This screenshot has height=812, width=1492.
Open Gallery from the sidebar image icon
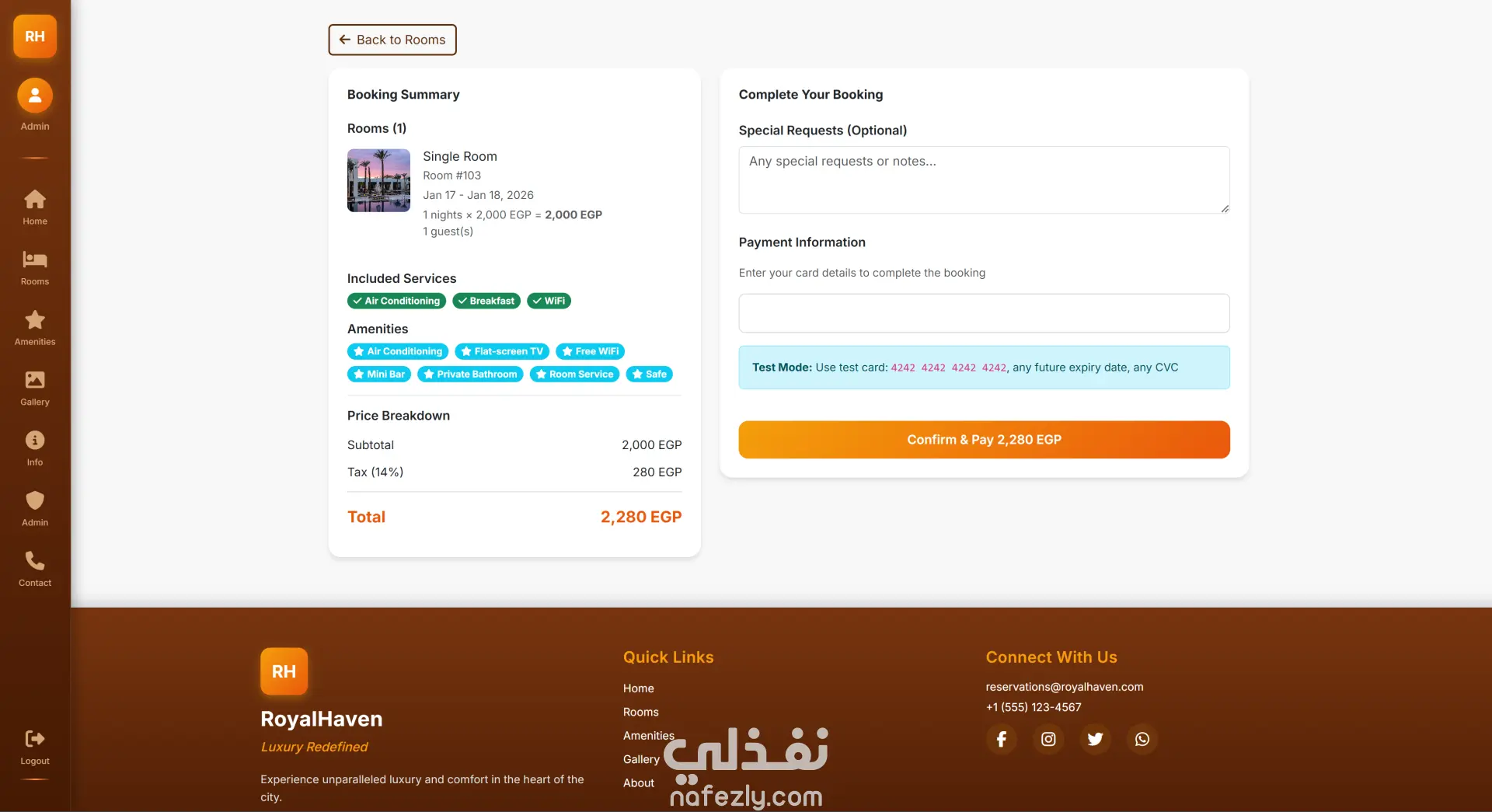pyautogui.click(x=35, y=381)
